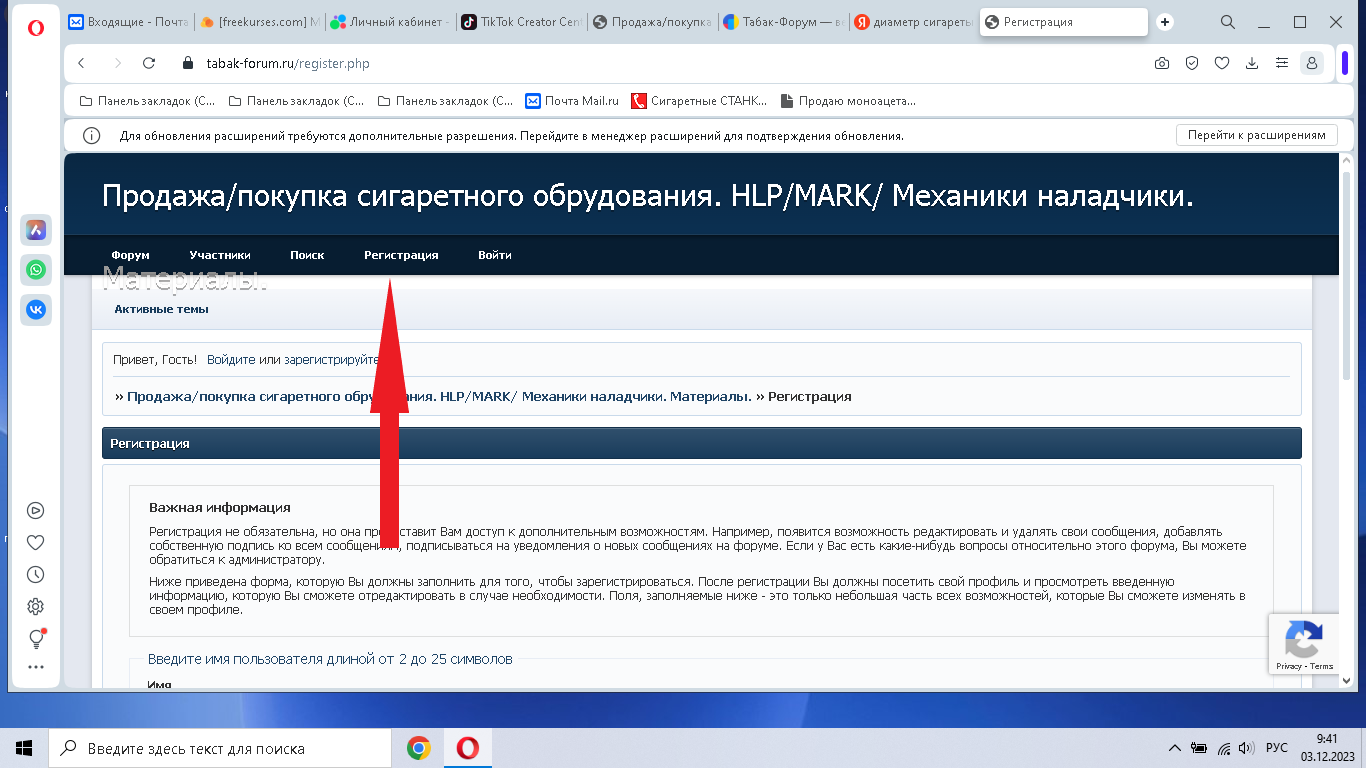Open Aria AI assistant in the sidebar
Viewport: 1366px width, 768px height.
[x=35, y=230]
